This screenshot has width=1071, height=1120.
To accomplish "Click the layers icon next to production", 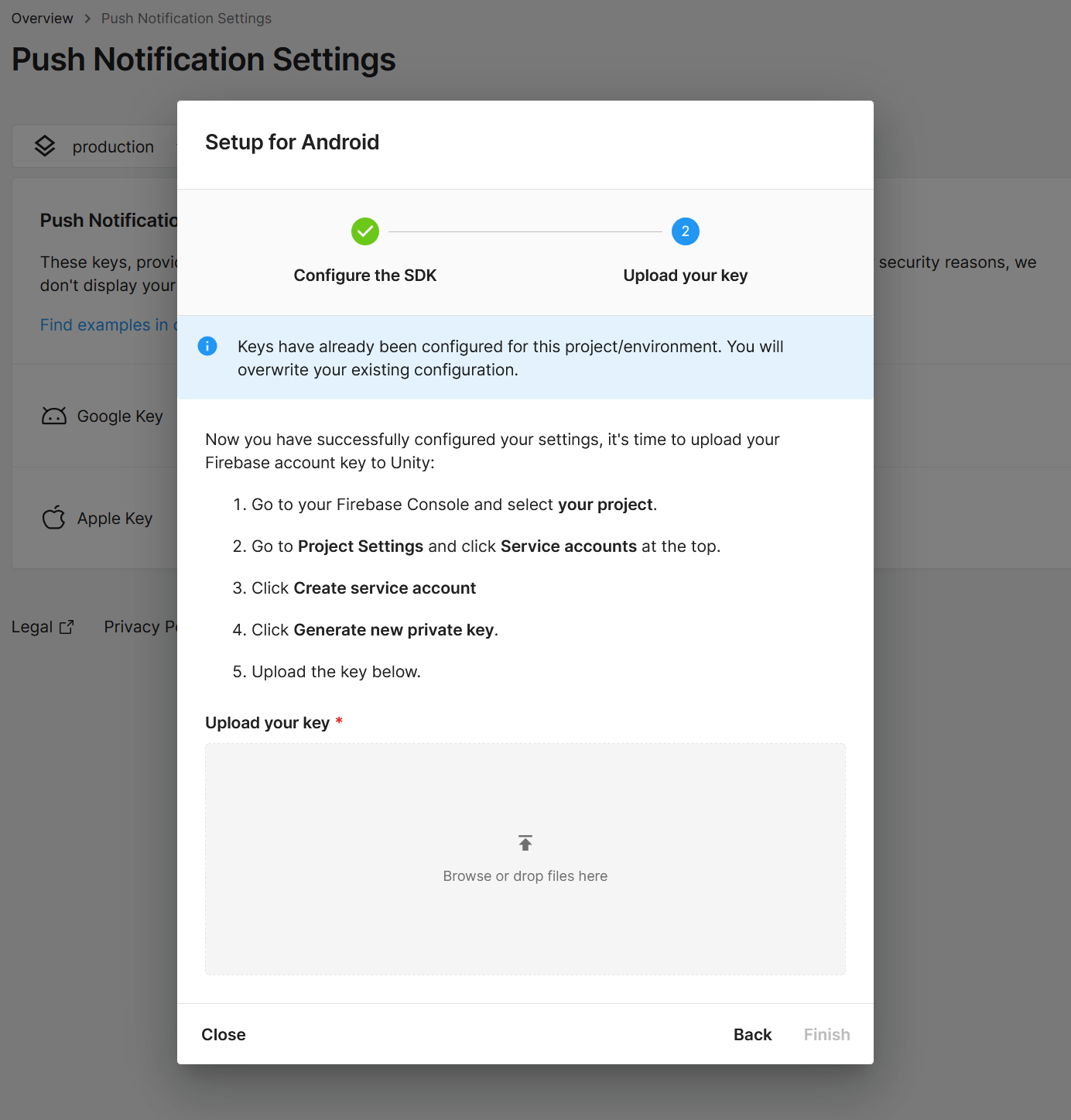I will [46, 146].
